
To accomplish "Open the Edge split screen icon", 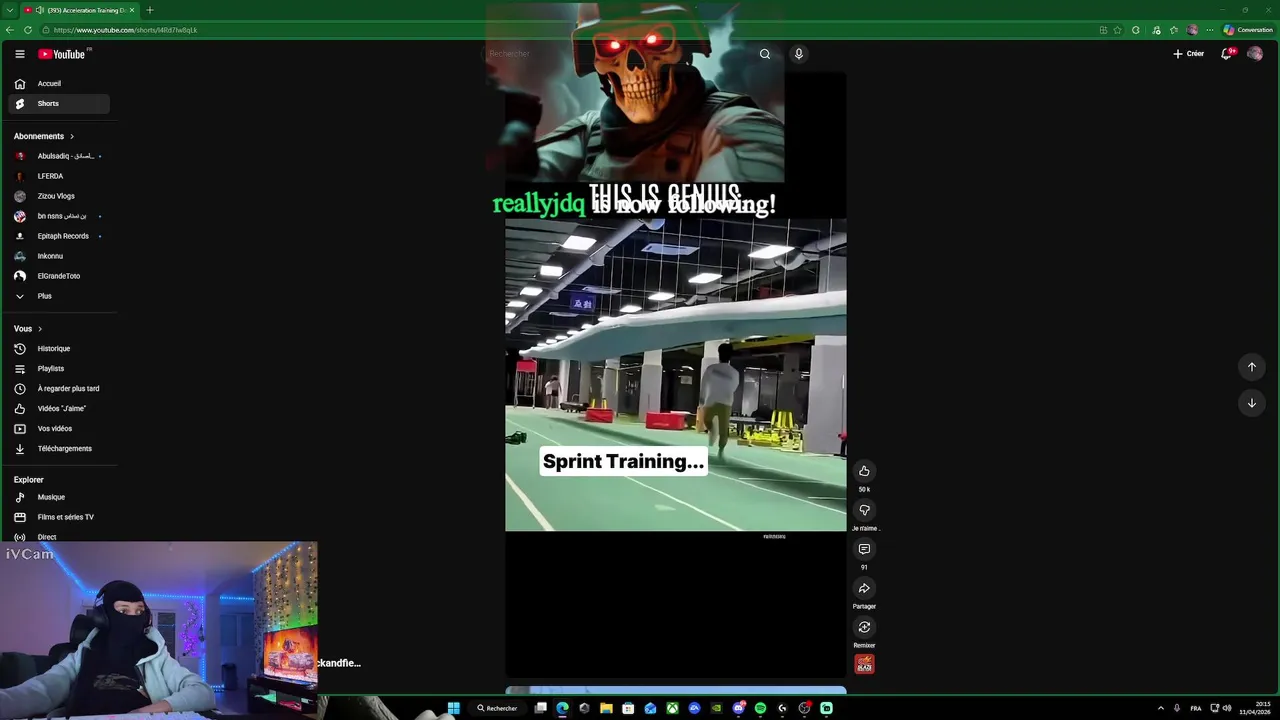I will tap(1103, 30).
